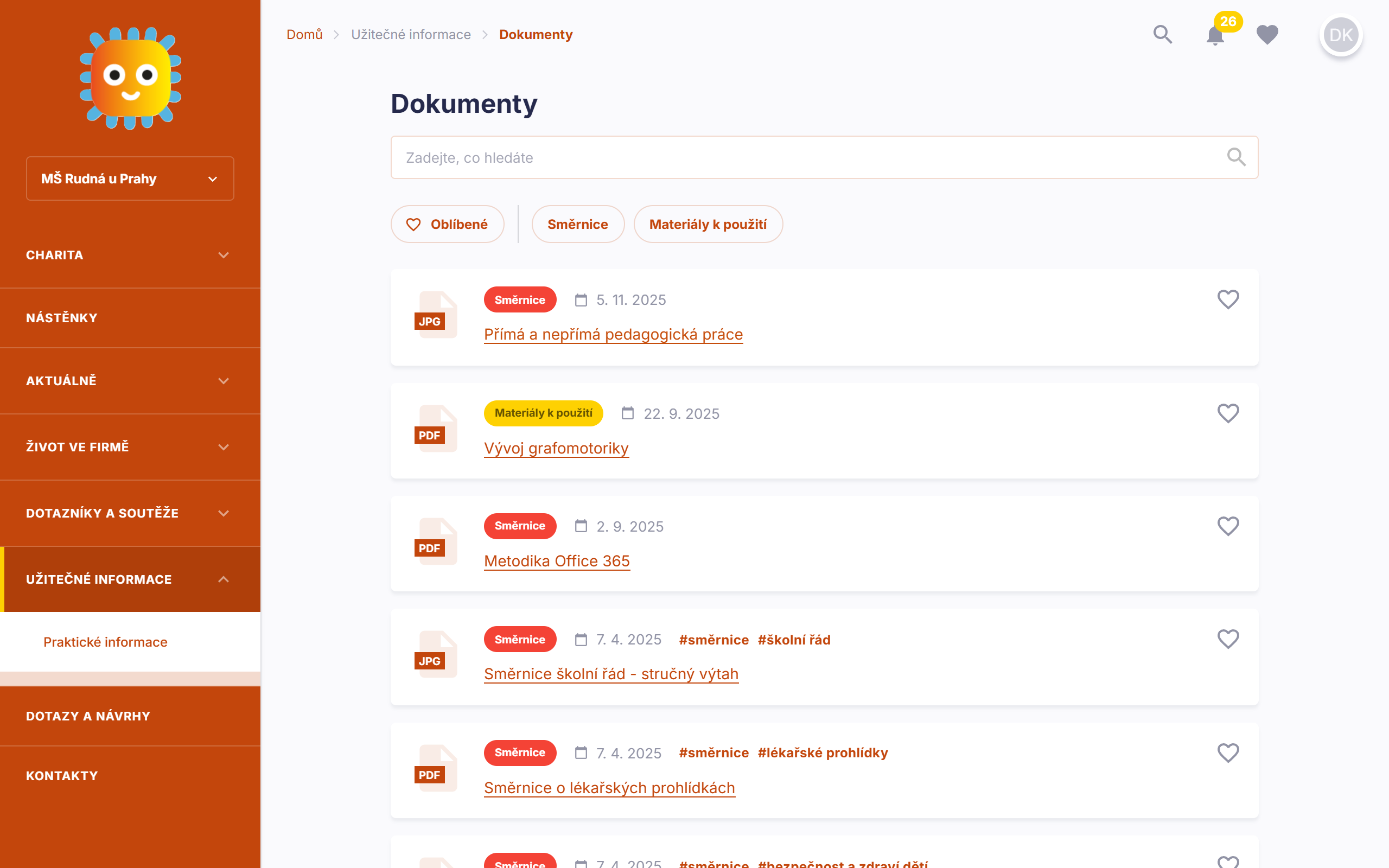The height and width of the screenshot is (868, 1389).
Task: Expand the Charita menu section
Action: coord(130,255)
